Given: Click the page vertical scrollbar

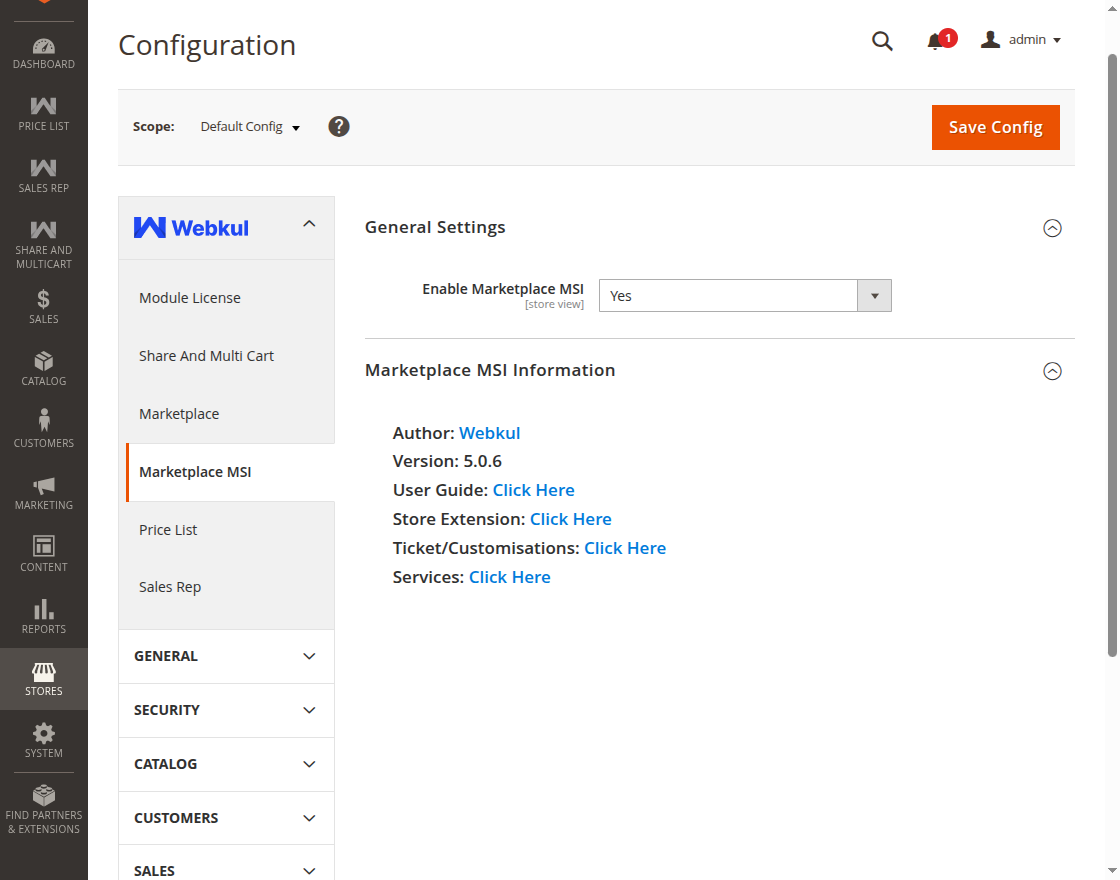Looking at the screenshot, I should [x=1112, y=355].
